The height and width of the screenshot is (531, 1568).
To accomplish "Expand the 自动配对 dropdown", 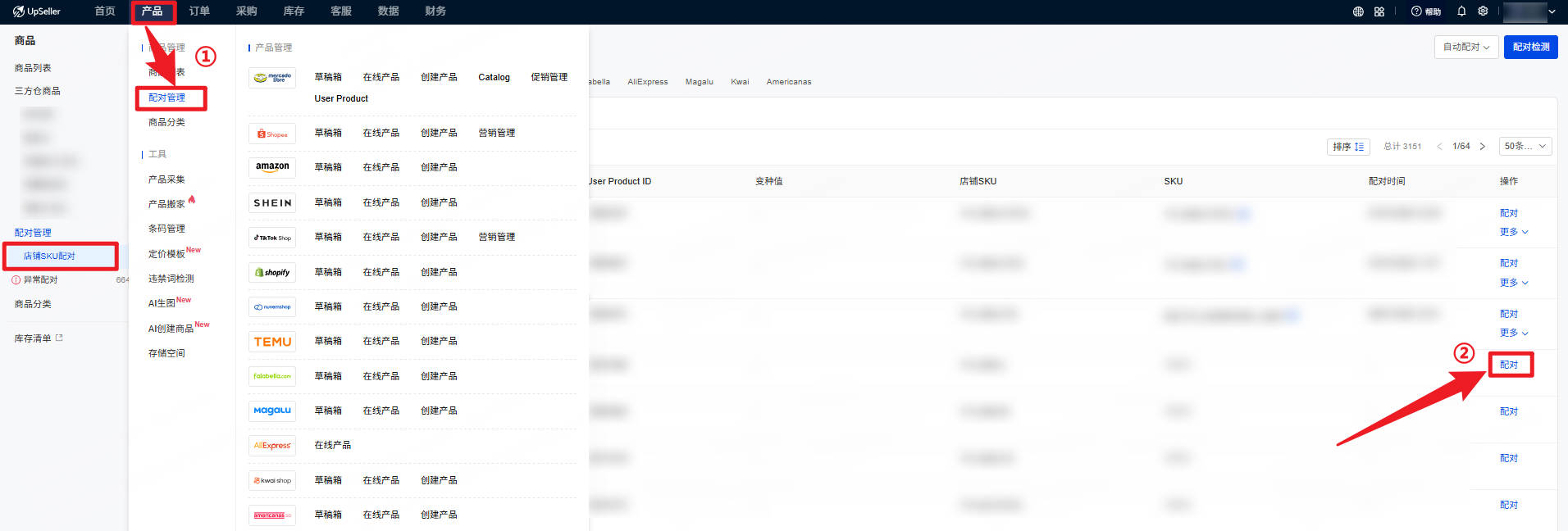I will (x=1466, y=47).
